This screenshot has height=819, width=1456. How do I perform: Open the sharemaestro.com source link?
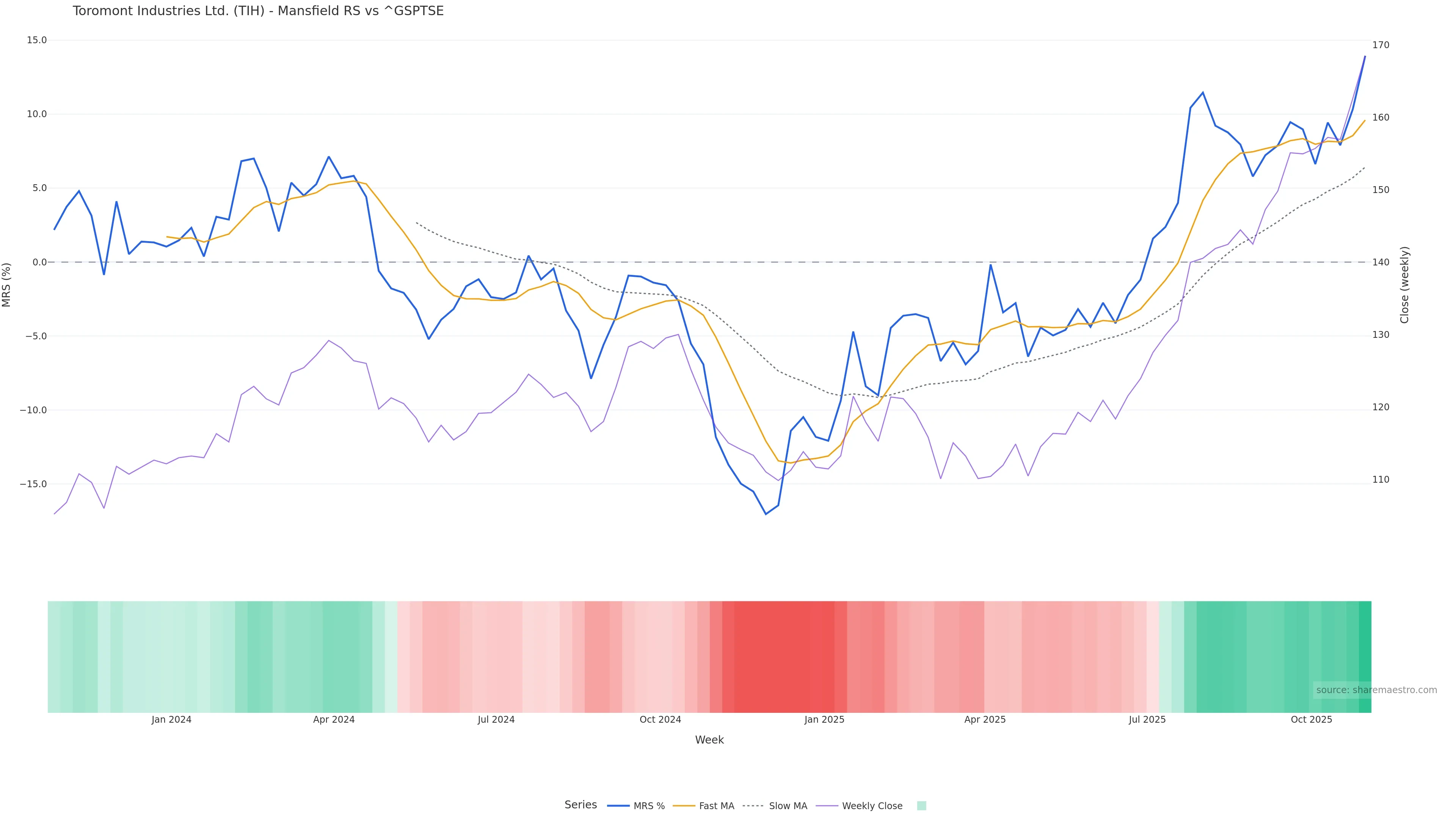tap(1376, 690)
